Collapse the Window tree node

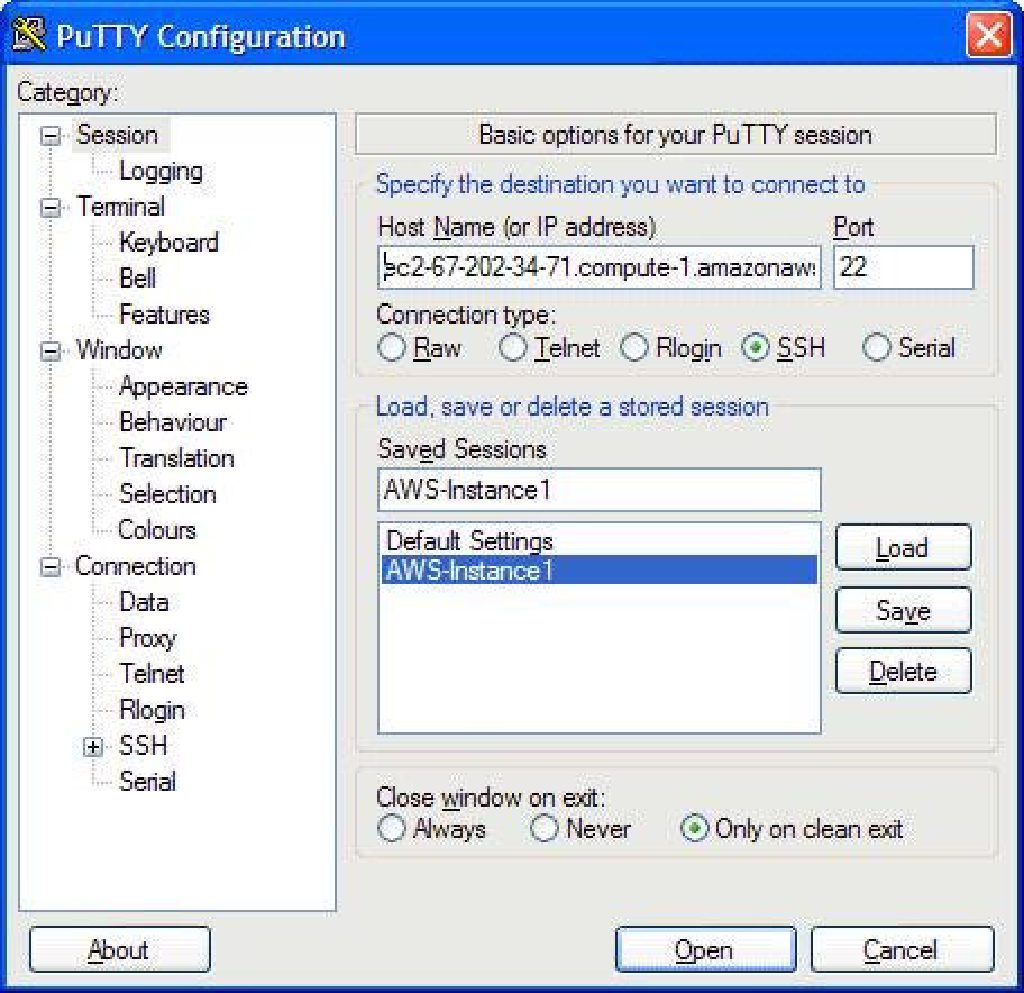[50, 351]
